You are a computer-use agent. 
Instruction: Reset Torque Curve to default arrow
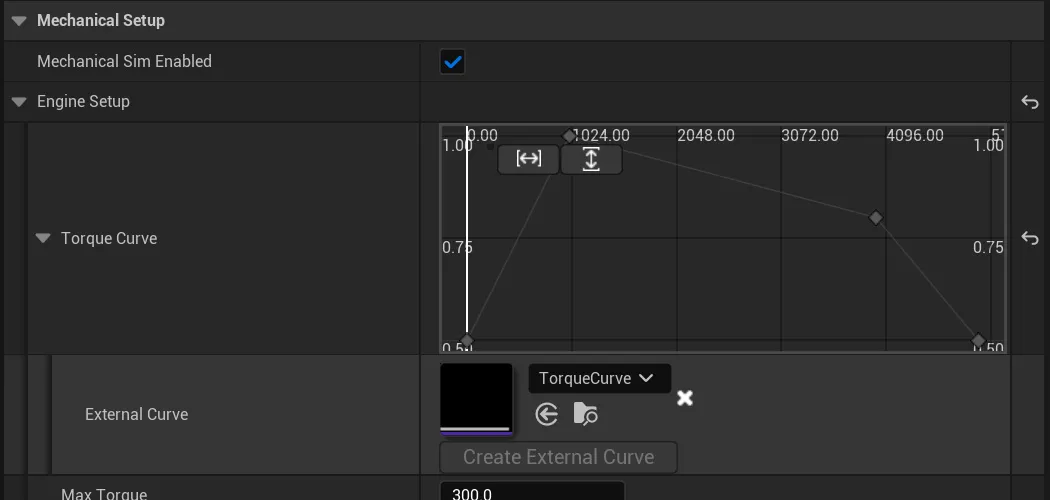[x=1030, y=238]
